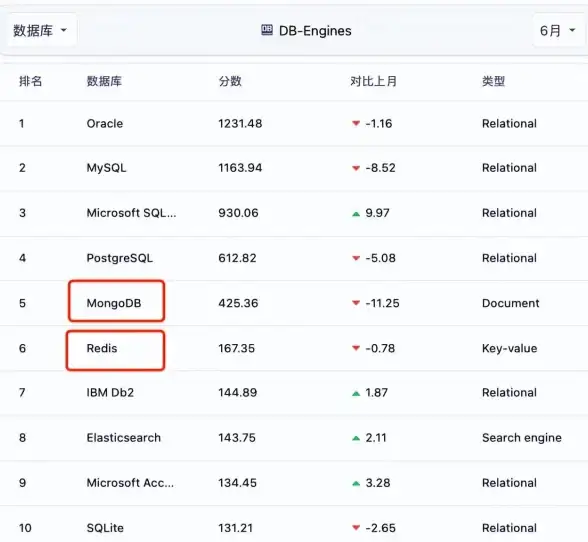Image resolution: width=588 pixels, height=542 pixels.
Task: Select the PostgreSQL database name
Action: click(120, 258)
